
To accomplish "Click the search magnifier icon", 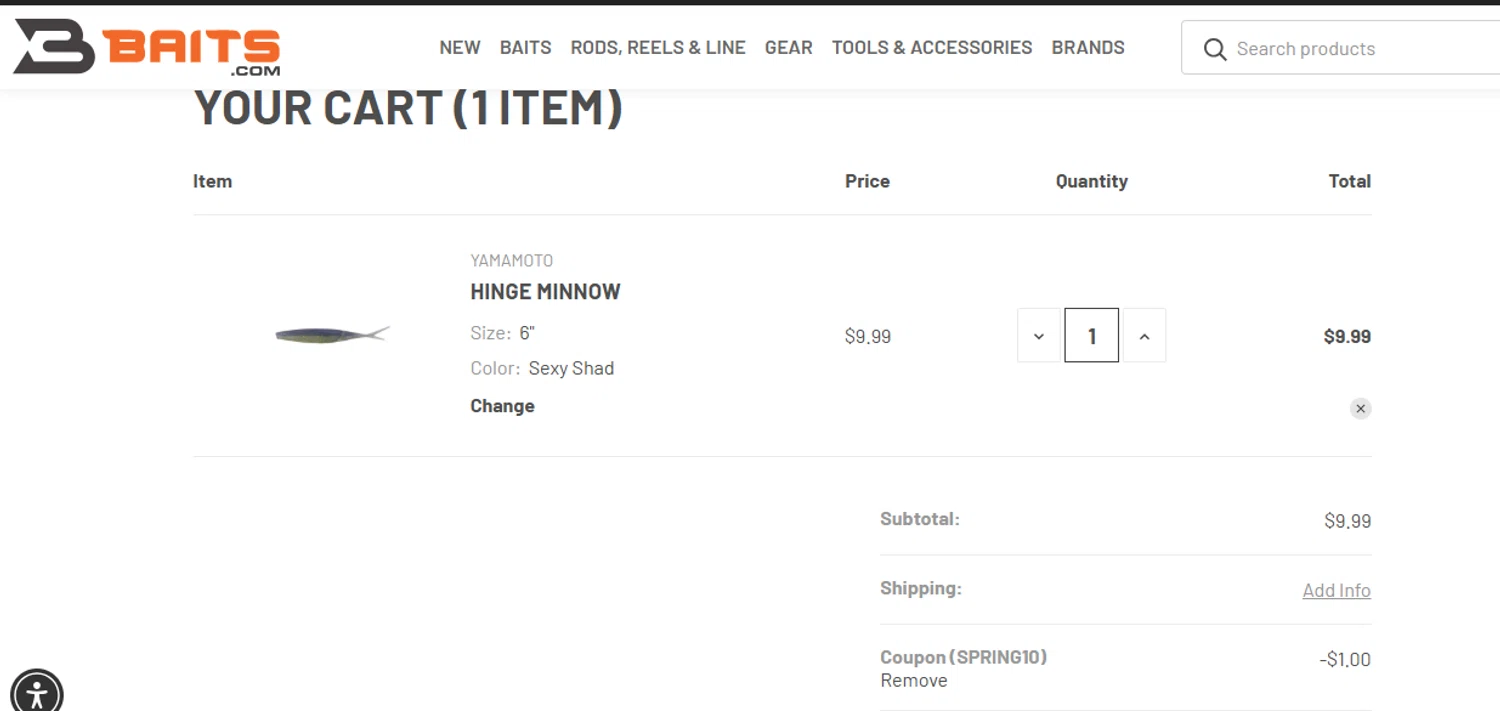I will coord(1215,49).
